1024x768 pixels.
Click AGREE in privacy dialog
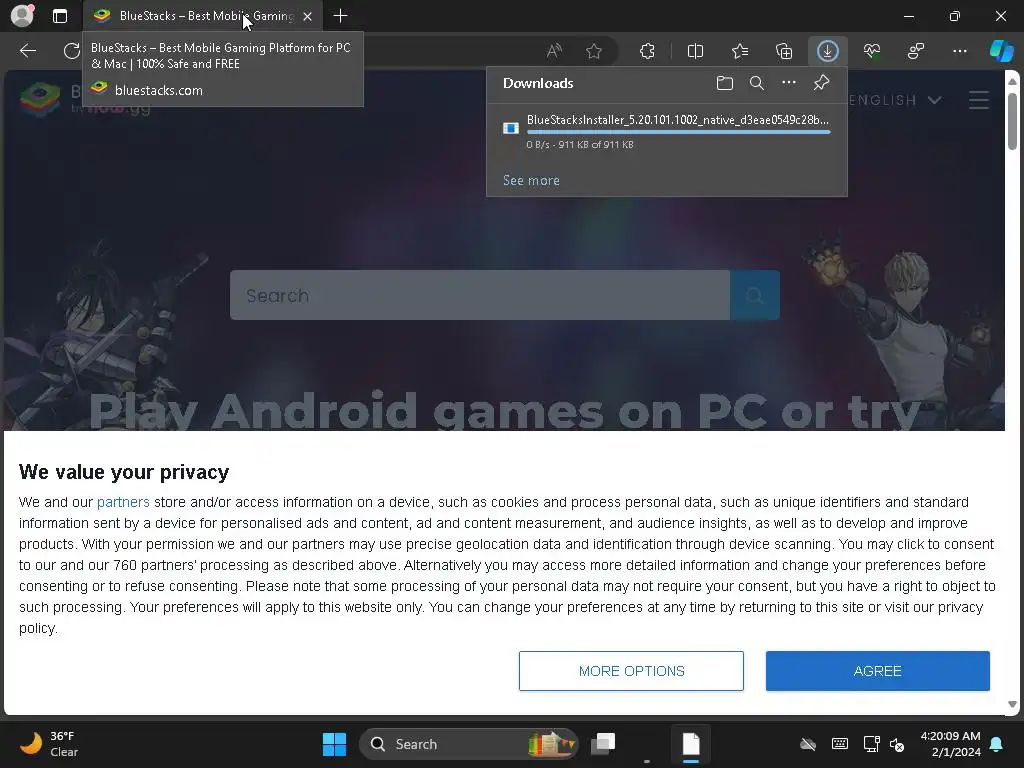click(878, 671)
